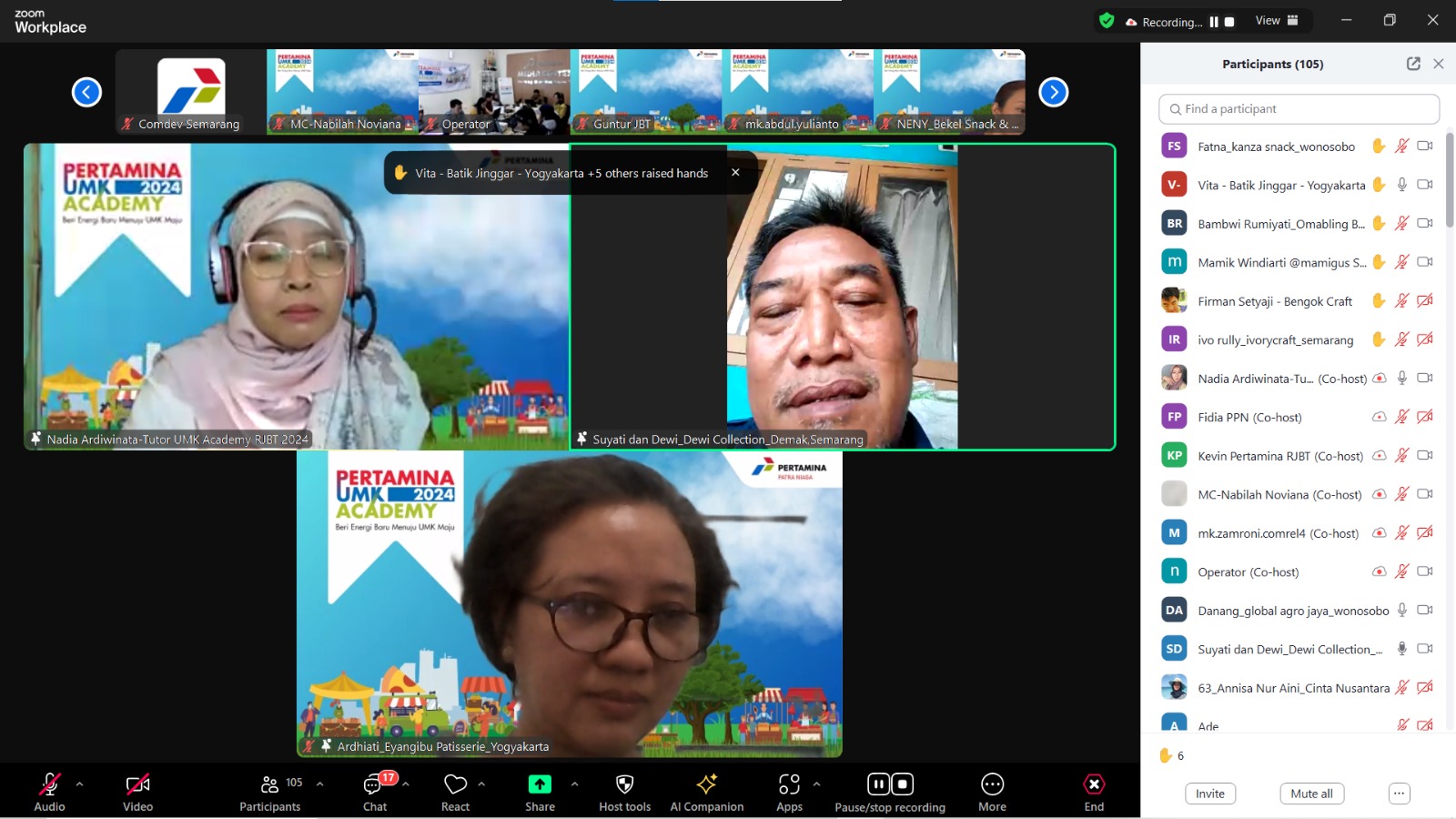Select Comdev Semarang video thumbnail

click(190, 92)
